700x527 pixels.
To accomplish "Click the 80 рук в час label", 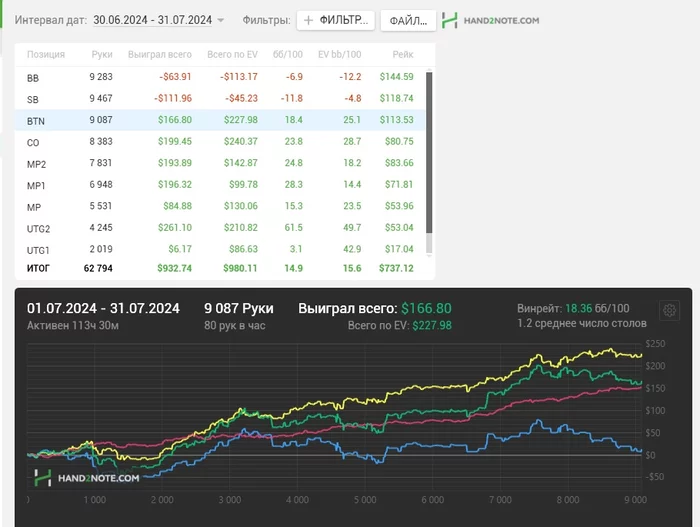I will (x=234, y=326).
